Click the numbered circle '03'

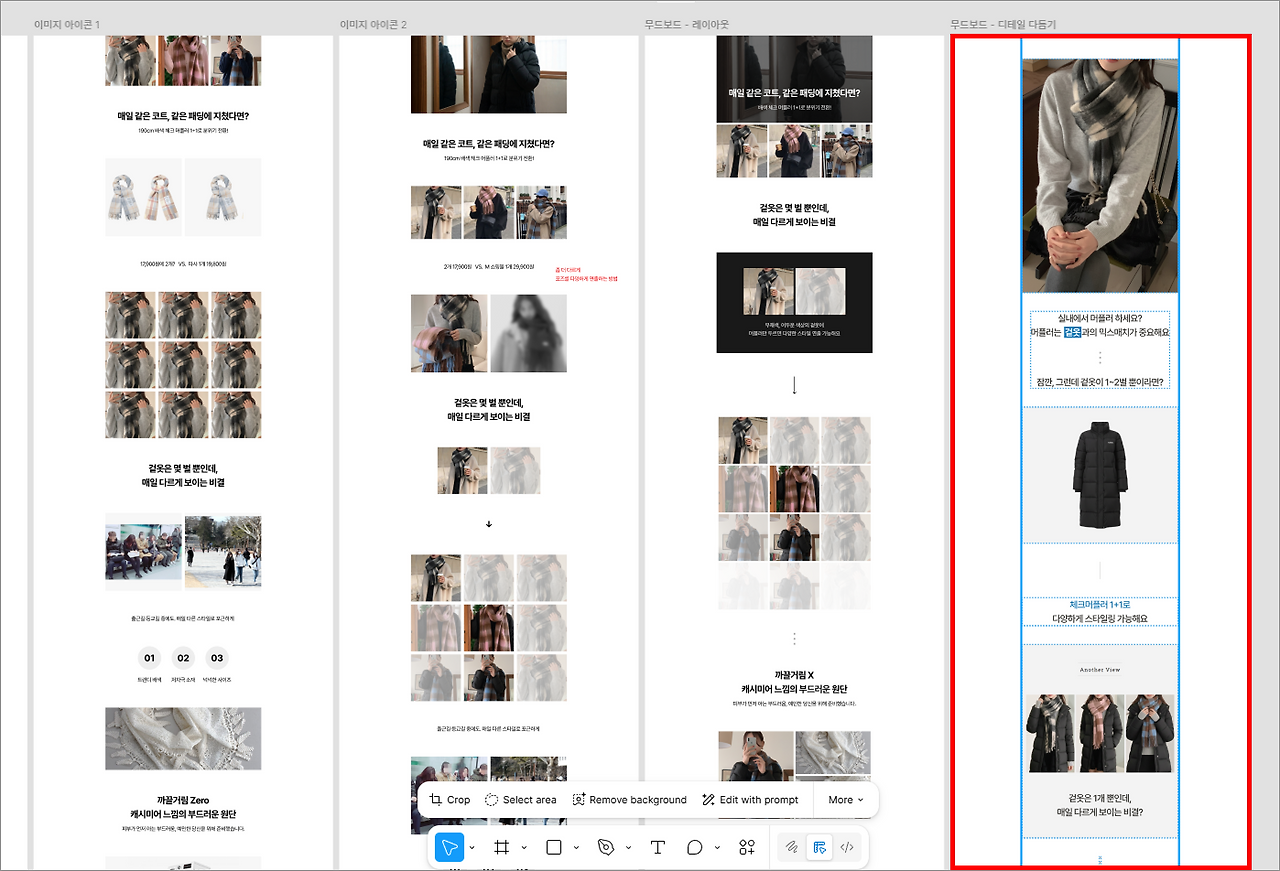217,658
